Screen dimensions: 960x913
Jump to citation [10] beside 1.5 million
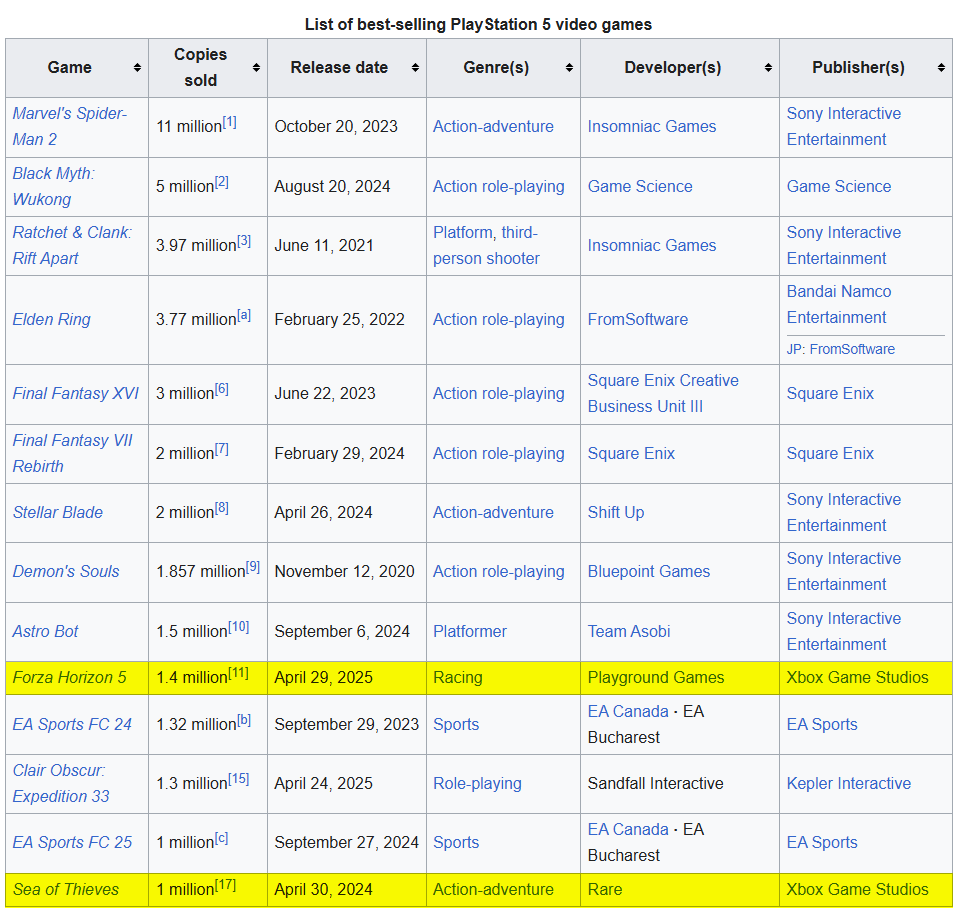coord(239,628)
